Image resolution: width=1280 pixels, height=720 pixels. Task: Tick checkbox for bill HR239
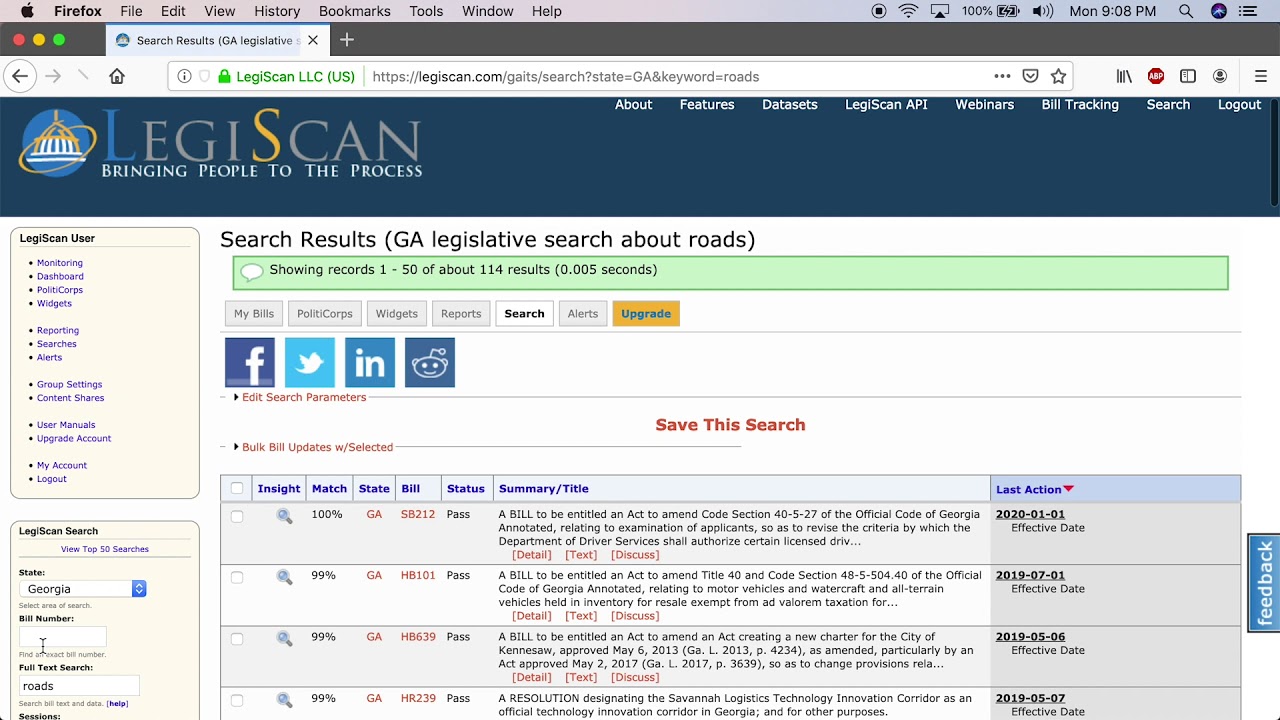[x=237, y=700]
